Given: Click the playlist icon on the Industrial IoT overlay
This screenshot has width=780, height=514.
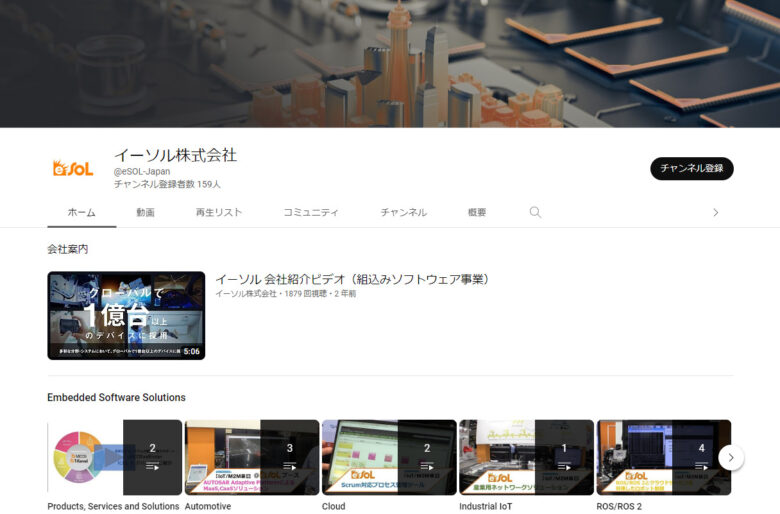Looking at the screenshot, I should point(564,467).
